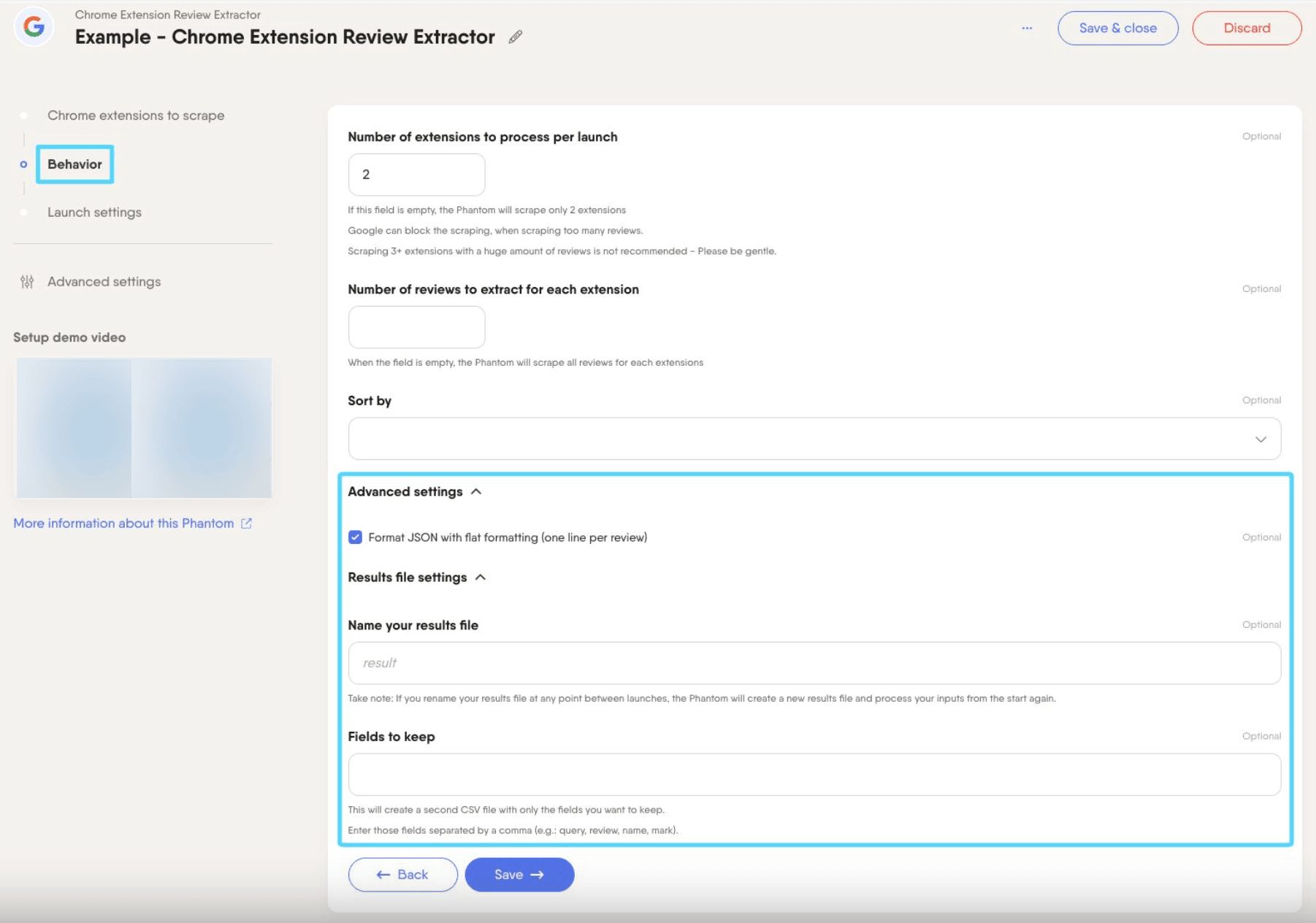Image resolution: width=1316 pixels, height=923 pixels.
Task: Click the Google logo icon
Action: point(34,28)
